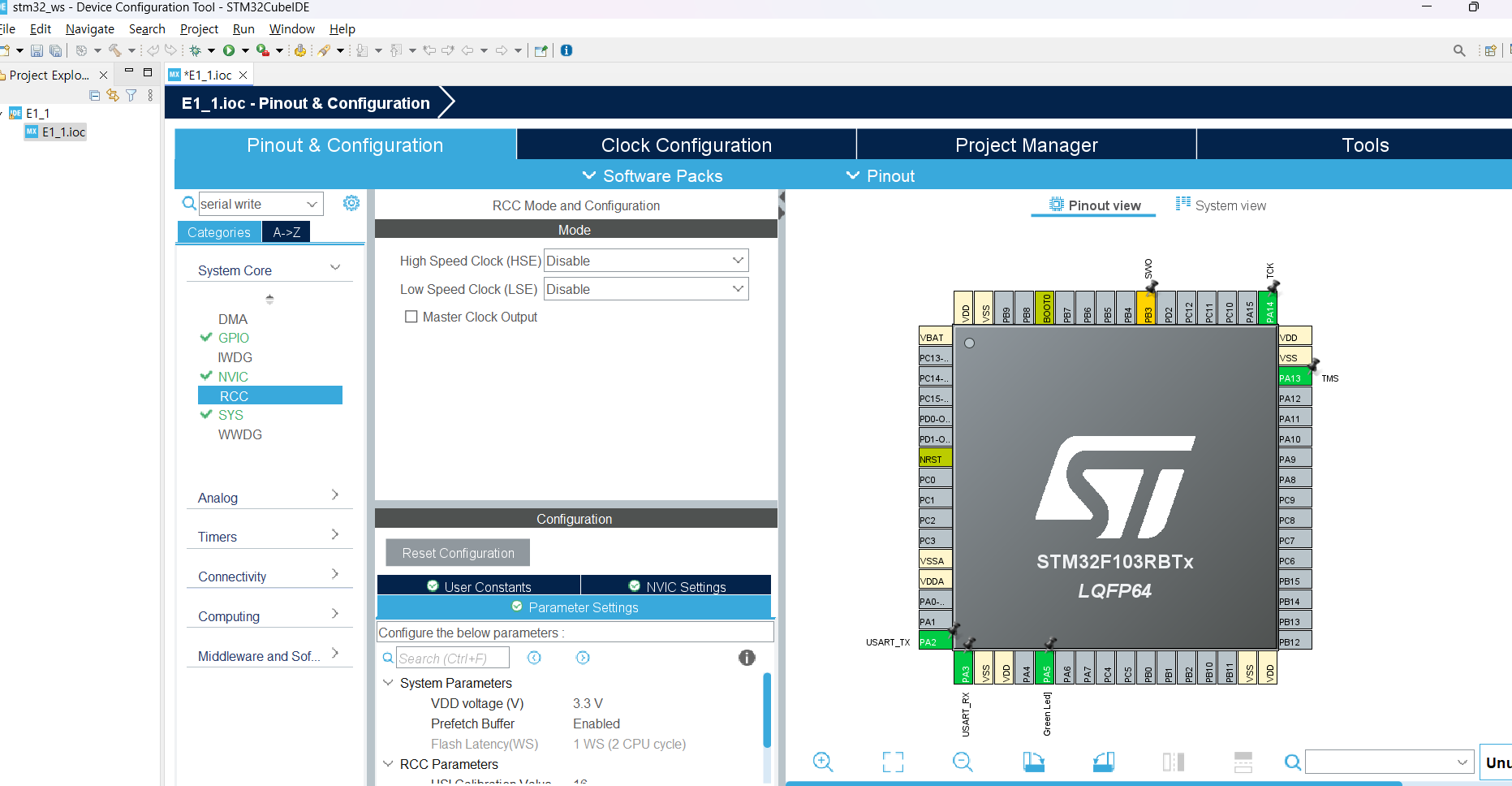Image resolution: width=1512 pixels, height=786 pixels.
Task: Collapse the RCC Parameters group
Action: click(x=388, y=764)
